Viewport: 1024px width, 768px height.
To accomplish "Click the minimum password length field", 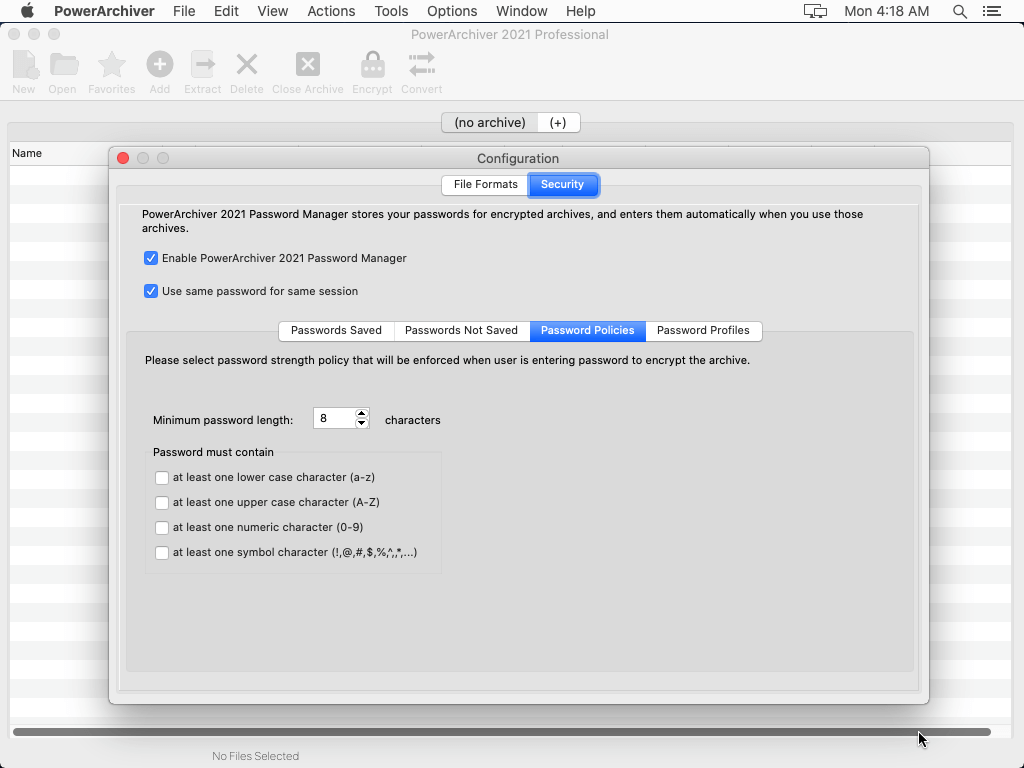I will coord(334,419).
